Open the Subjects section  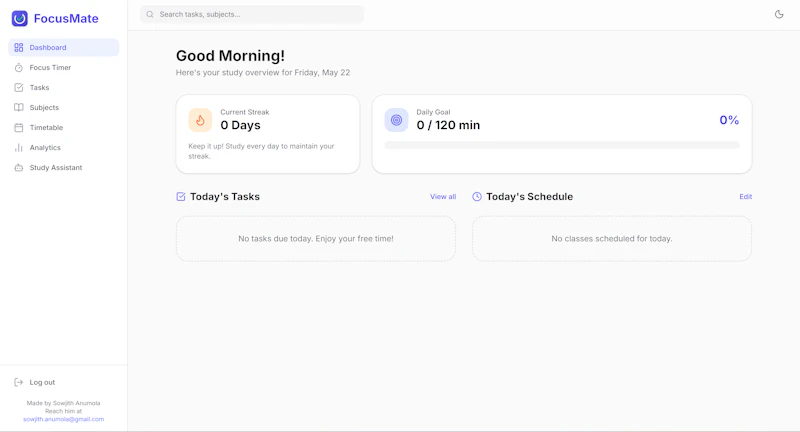pos(64,107)
